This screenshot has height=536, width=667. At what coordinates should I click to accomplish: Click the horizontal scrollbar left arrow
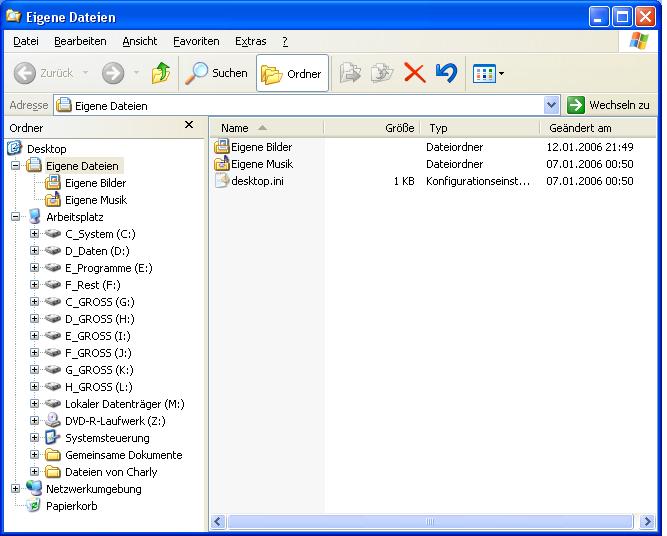[218, 522]
